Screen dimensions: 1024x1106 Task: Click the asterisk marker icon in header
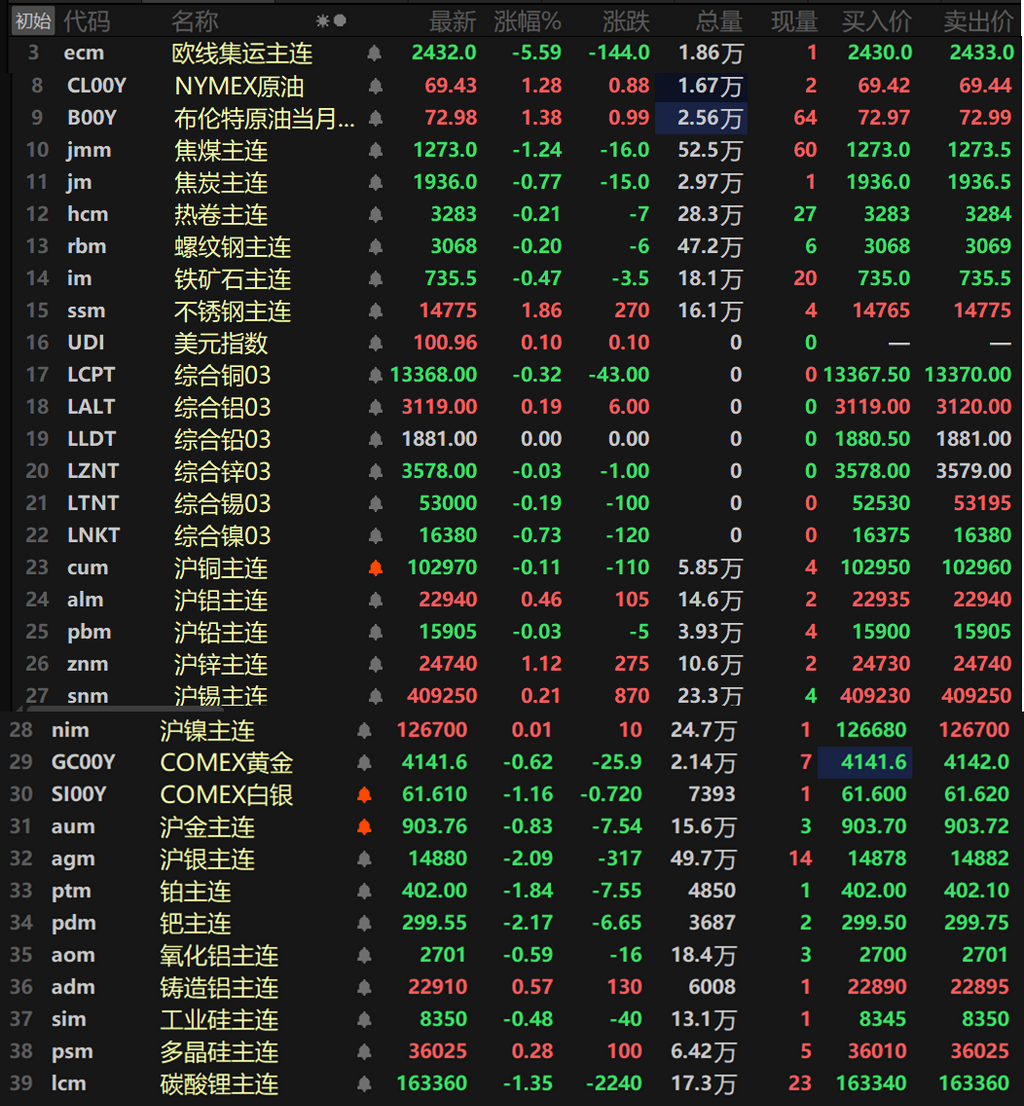[x=322, y=21]
